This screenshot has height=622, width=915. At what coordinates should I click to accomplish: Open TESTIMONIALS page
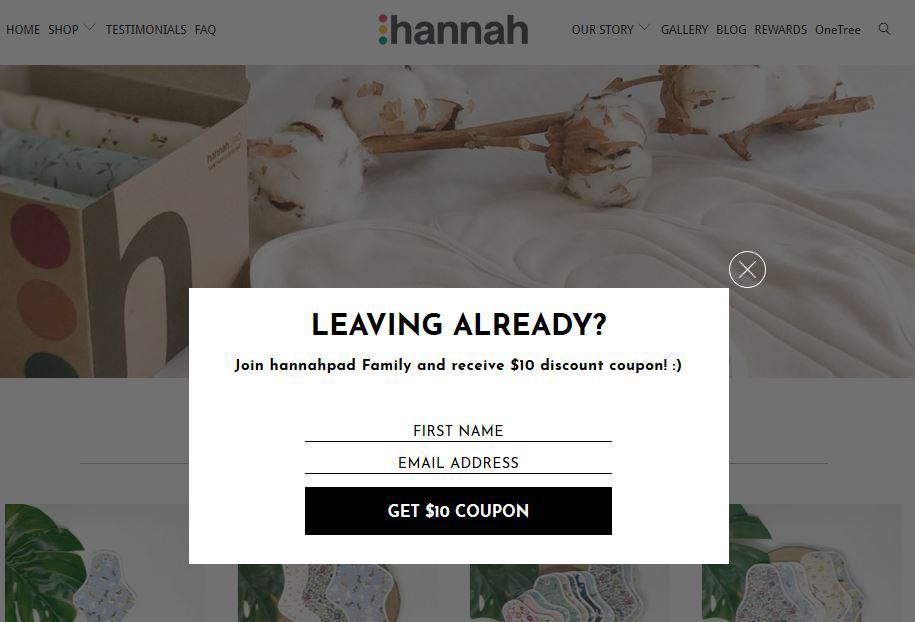pos(146,30)
